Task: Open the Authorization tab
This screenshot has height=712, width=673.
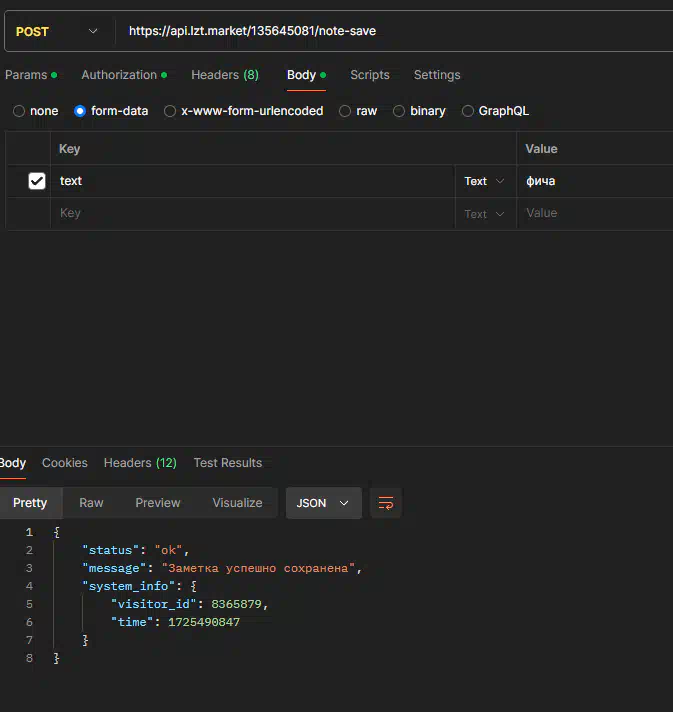Action: (119, 75)
